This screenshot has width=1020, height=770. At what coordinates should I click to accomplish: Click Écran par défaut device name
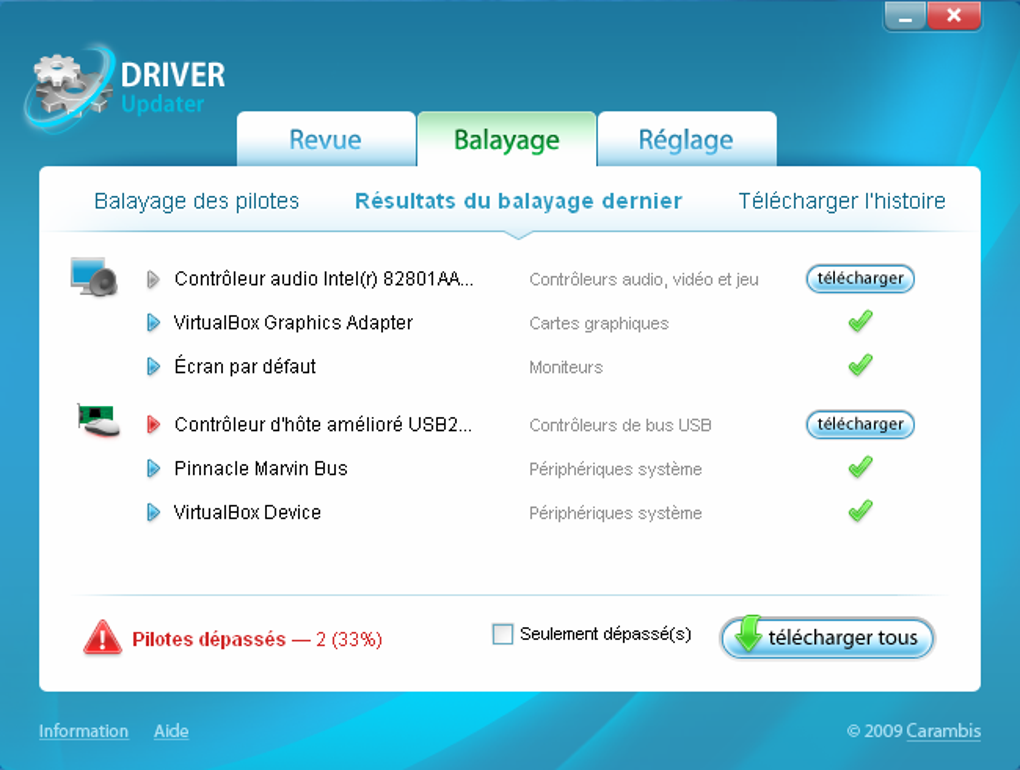point(245,366)
